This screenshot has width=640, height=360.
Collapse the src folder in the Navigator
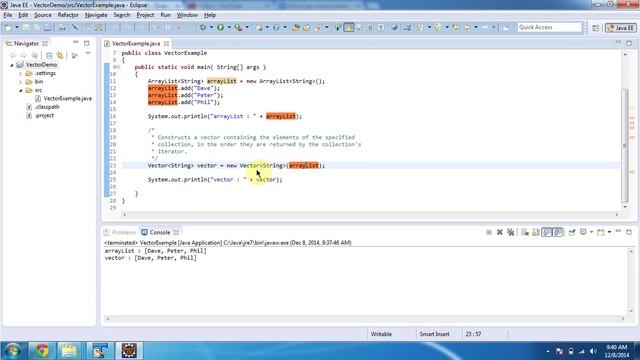click(x=20, y=90)
